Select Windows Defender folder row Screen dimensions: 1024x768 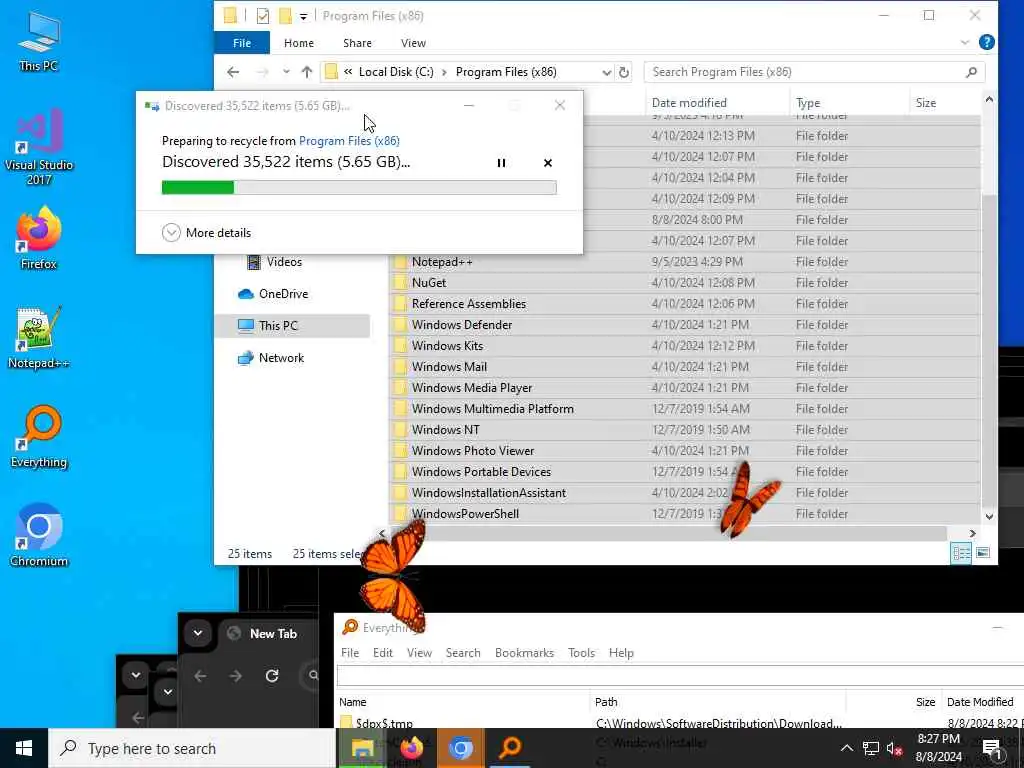click(x=684, y=325)
